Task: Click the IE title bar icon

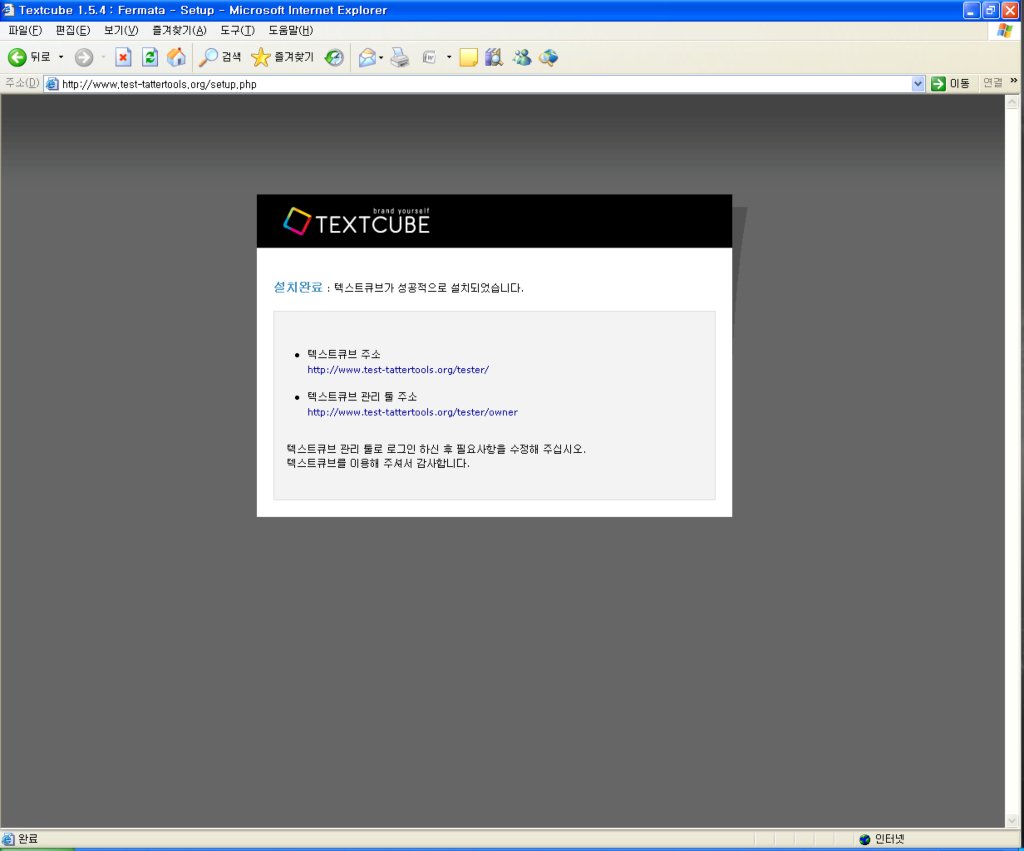Action: coord(8,10)
